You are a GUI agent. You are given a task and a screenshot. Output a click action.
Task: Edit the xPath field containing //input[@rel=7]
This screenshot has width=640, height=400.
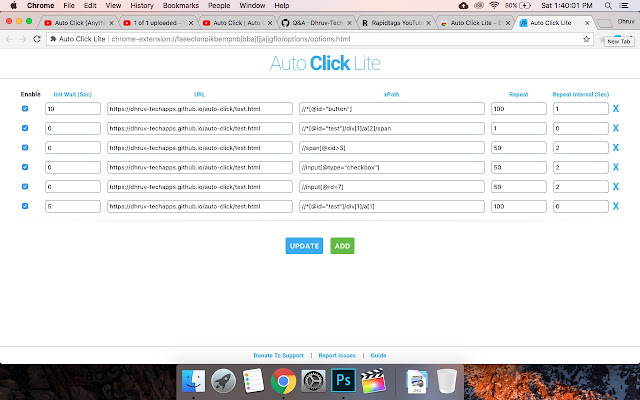[392, 187]
